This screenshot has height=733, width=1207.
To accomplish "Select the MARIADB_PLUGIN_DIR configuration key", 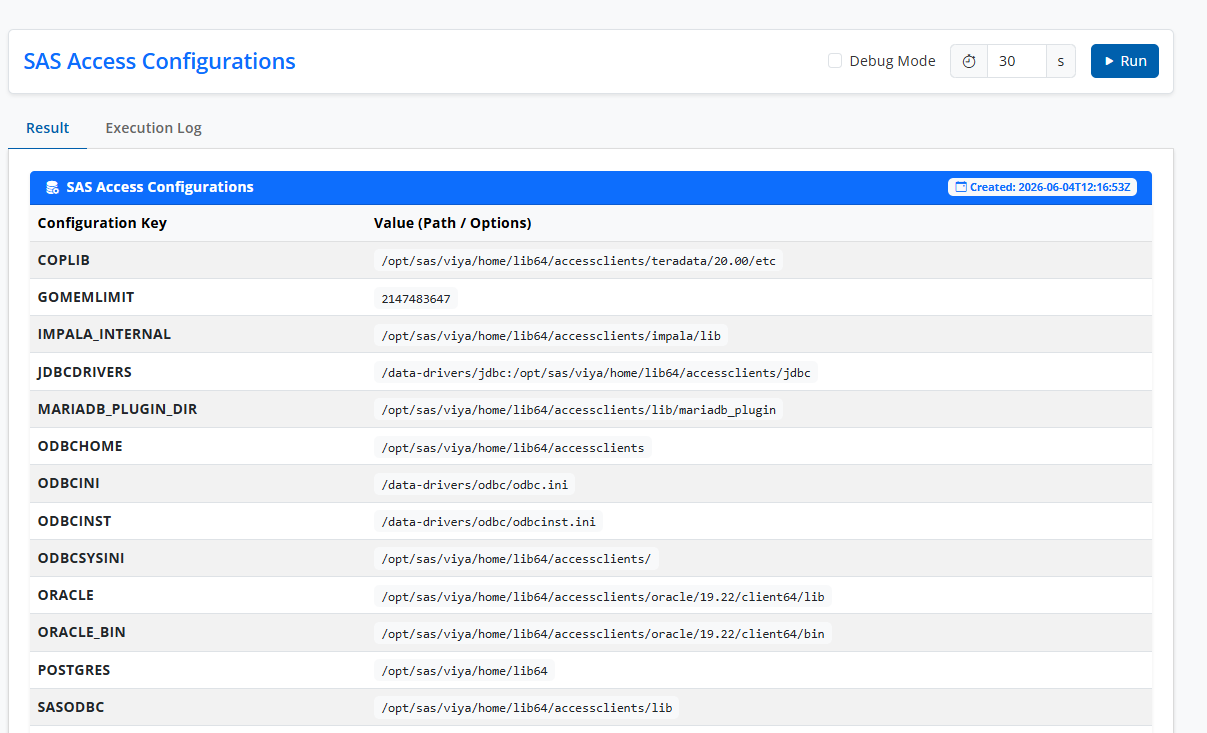I will tap(118, 409).
